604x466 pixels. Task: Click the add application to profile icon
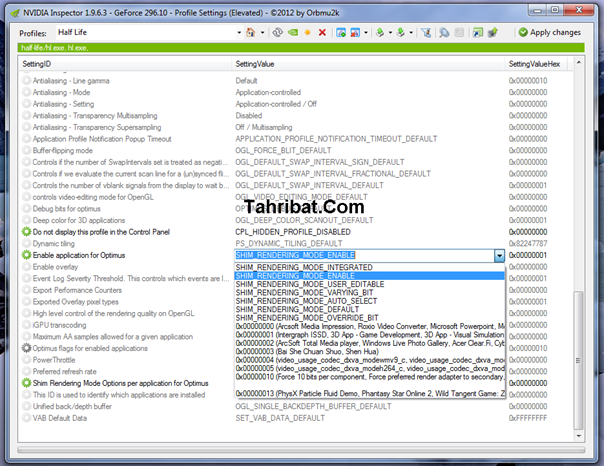point(341,33)
